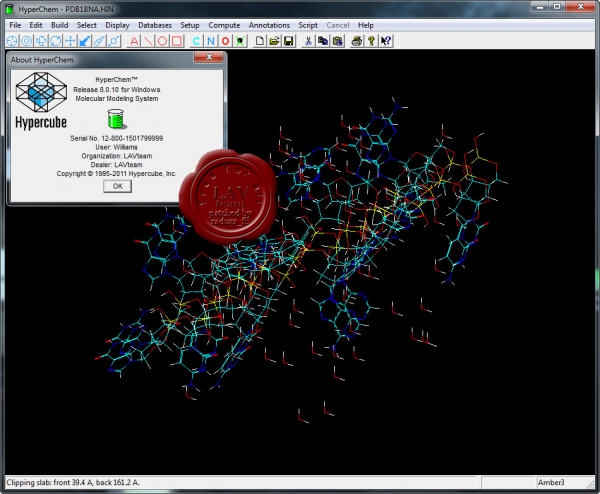Activate the Rotate in-plane tool
Image resolution: width=600 pixels, height=494 pixels.
pos(55,41)
